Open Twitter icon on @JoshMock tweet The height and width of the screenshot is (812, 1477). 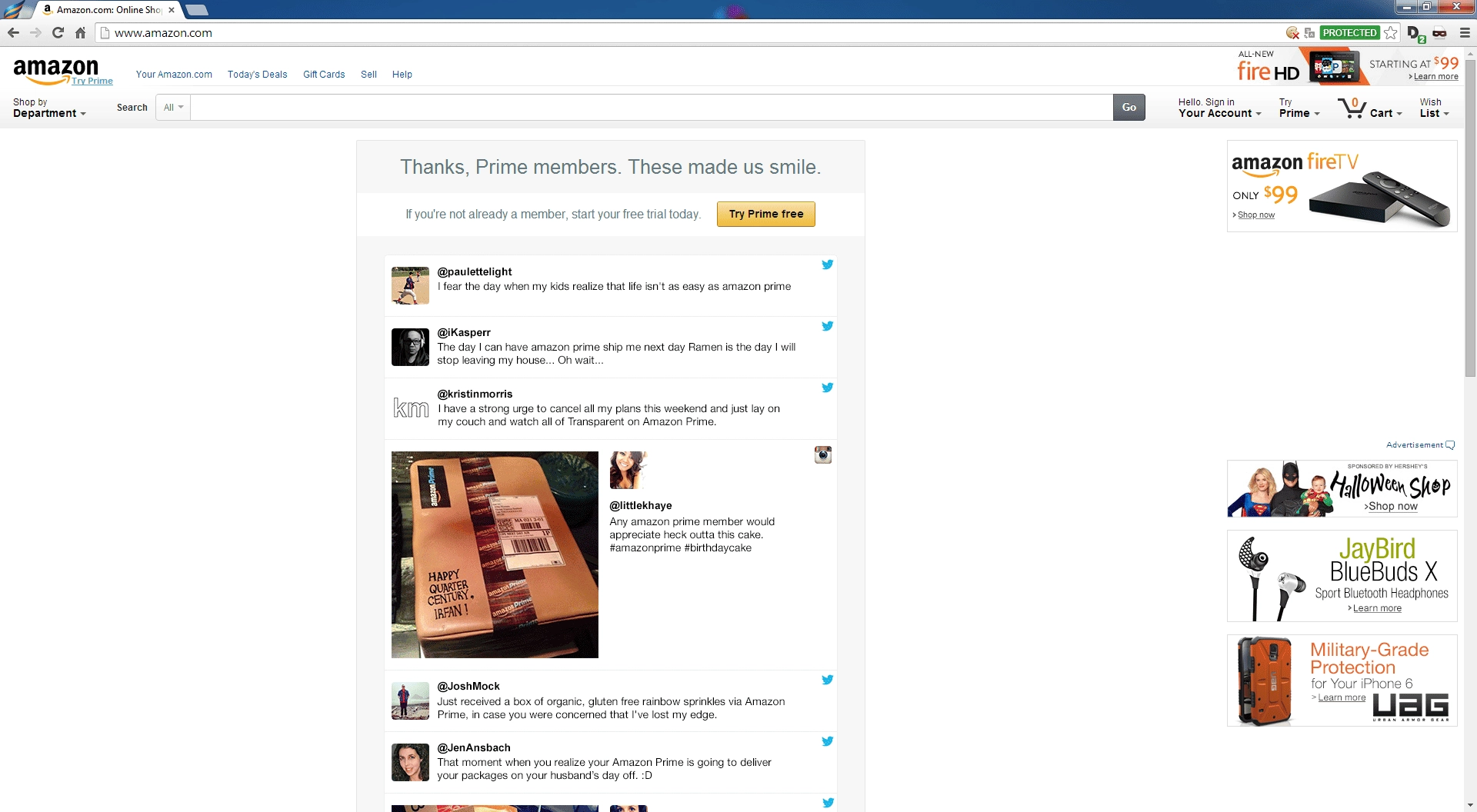pyautogui.click(x=827, y=680)
